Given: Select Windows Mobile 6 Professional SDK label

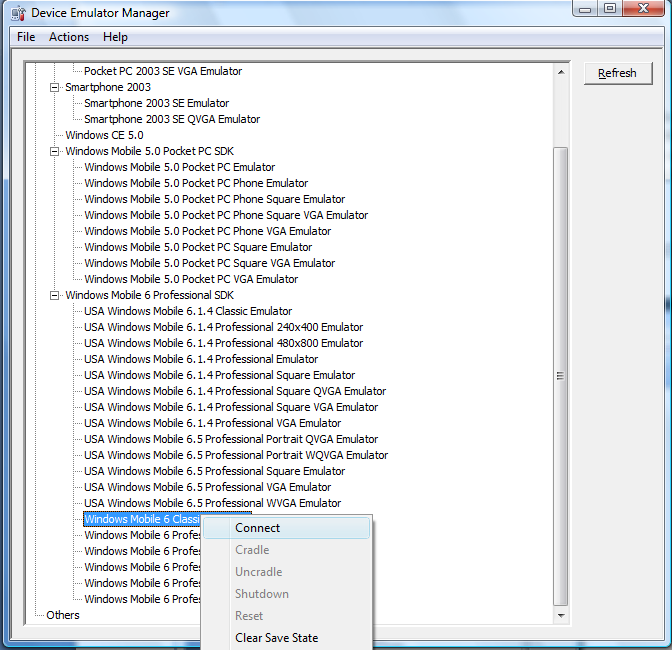Looking at the screenshot, I should coord(150,295).
